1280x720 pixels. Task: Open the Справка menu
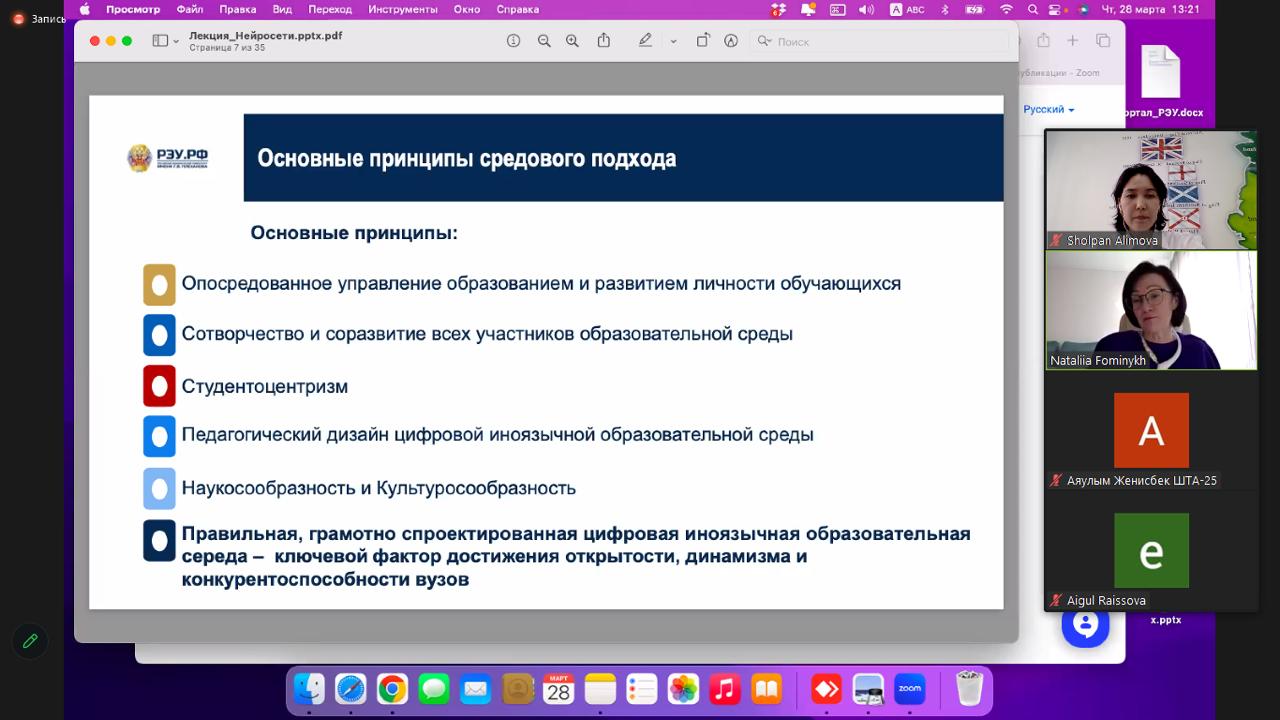point(518,9)
